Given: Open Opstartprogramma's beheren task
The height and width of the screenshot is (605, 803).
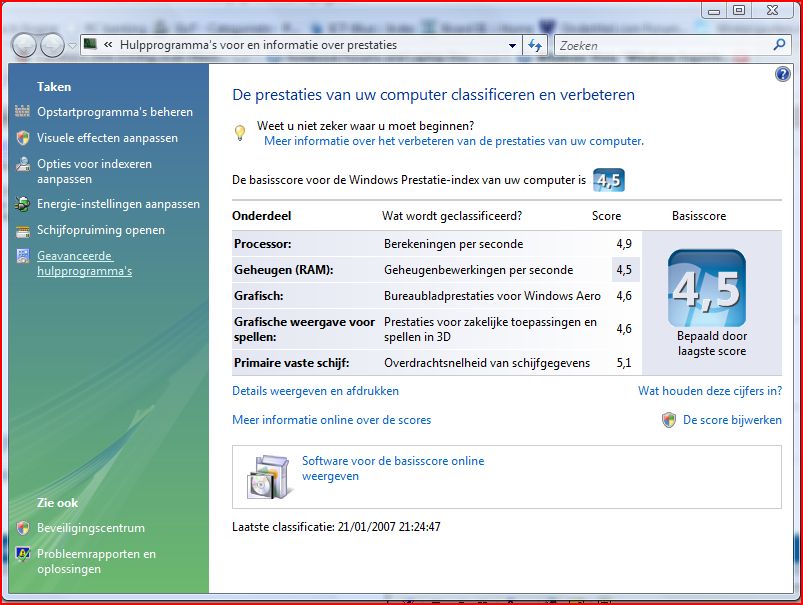Looking at the screenshot, I should (x=115, y=112).
